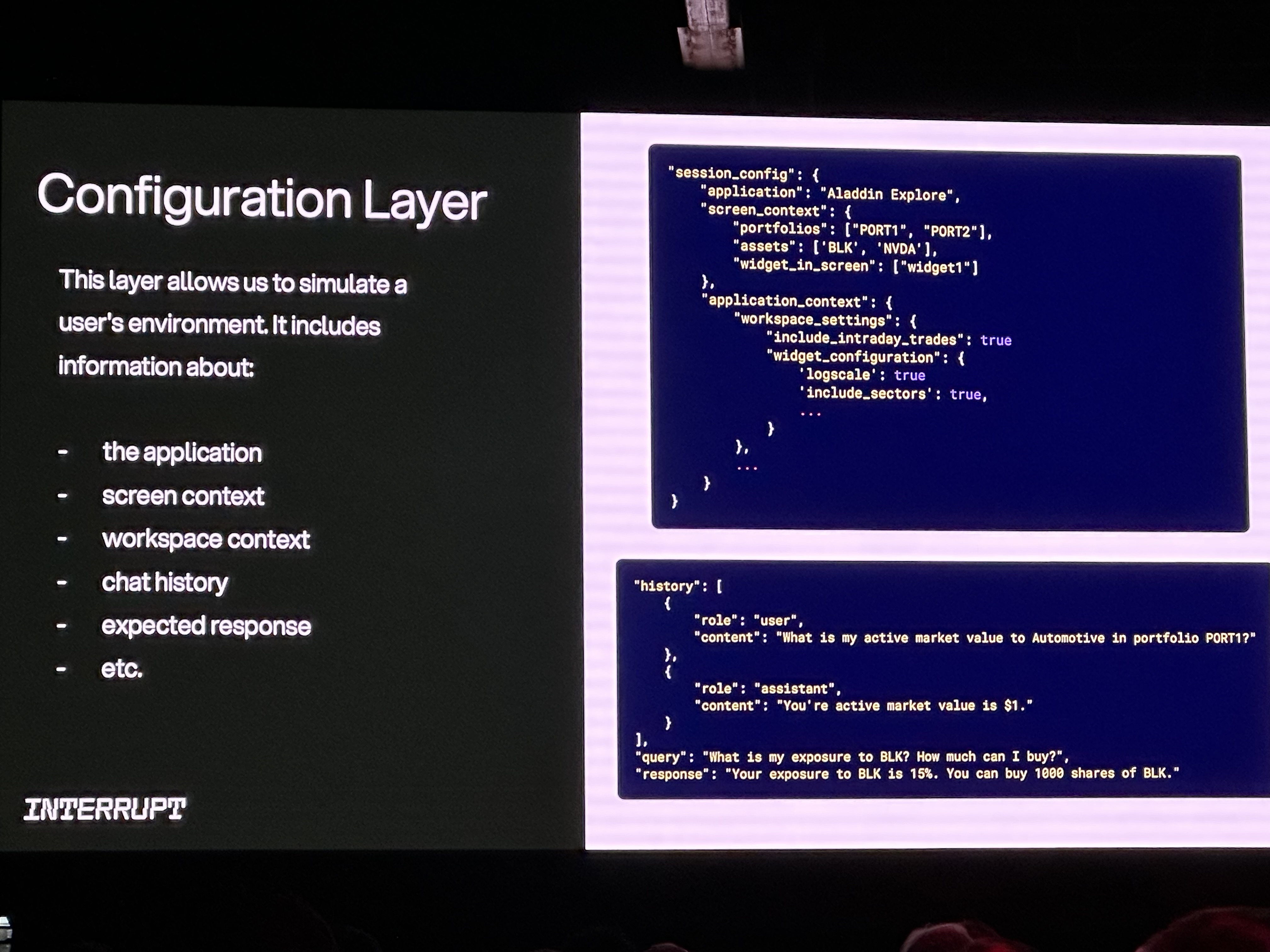The height and width of the screenshot is (952, 1270).
Task: Click the content line "You're active market value is $1."
Action: pos(863,705)
